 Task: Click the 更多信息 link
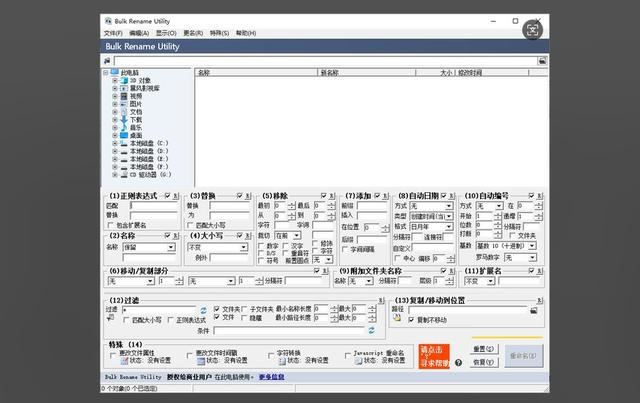272,377
